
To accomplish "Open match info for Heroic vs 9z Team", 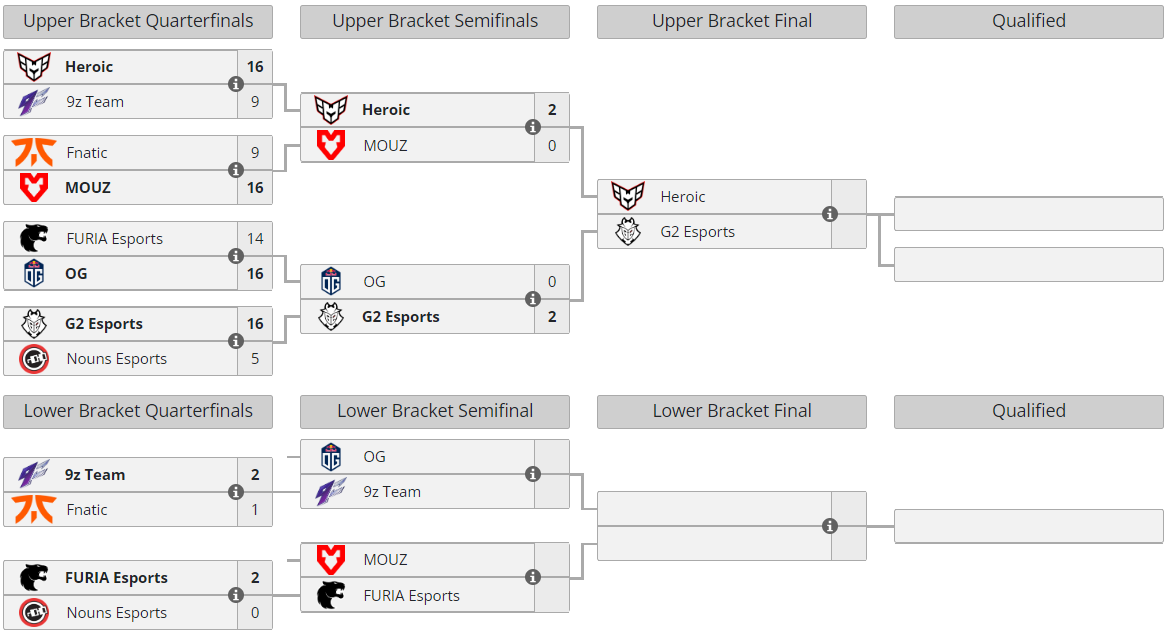I will [x=236, y=84].
